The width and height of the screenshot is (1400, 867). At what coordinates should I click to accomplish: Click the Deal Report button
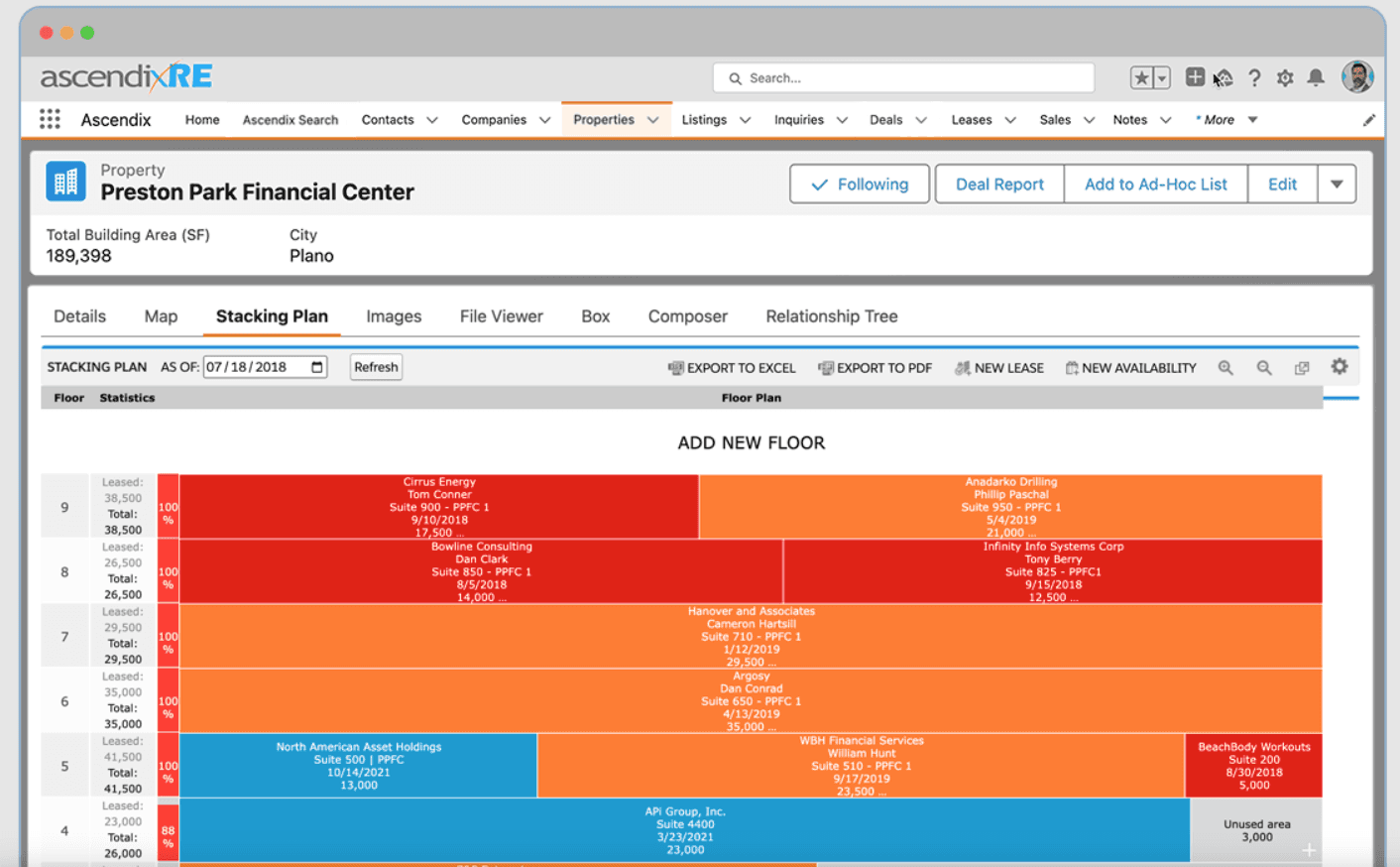pyautogui.click(x=999, y=184)
